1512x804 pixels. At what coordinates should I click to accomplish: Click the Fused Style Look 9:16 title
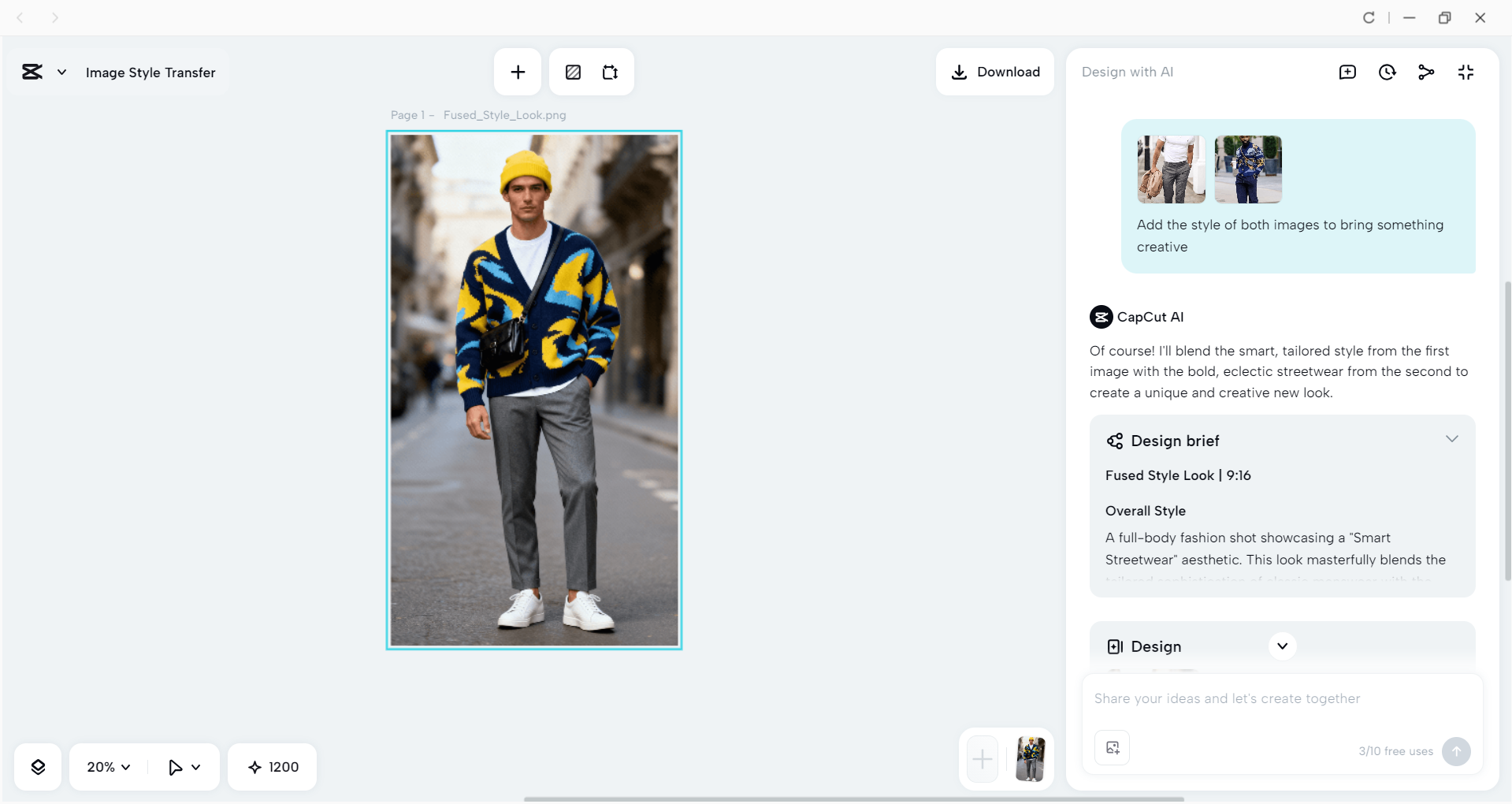tap(1178, 475)
